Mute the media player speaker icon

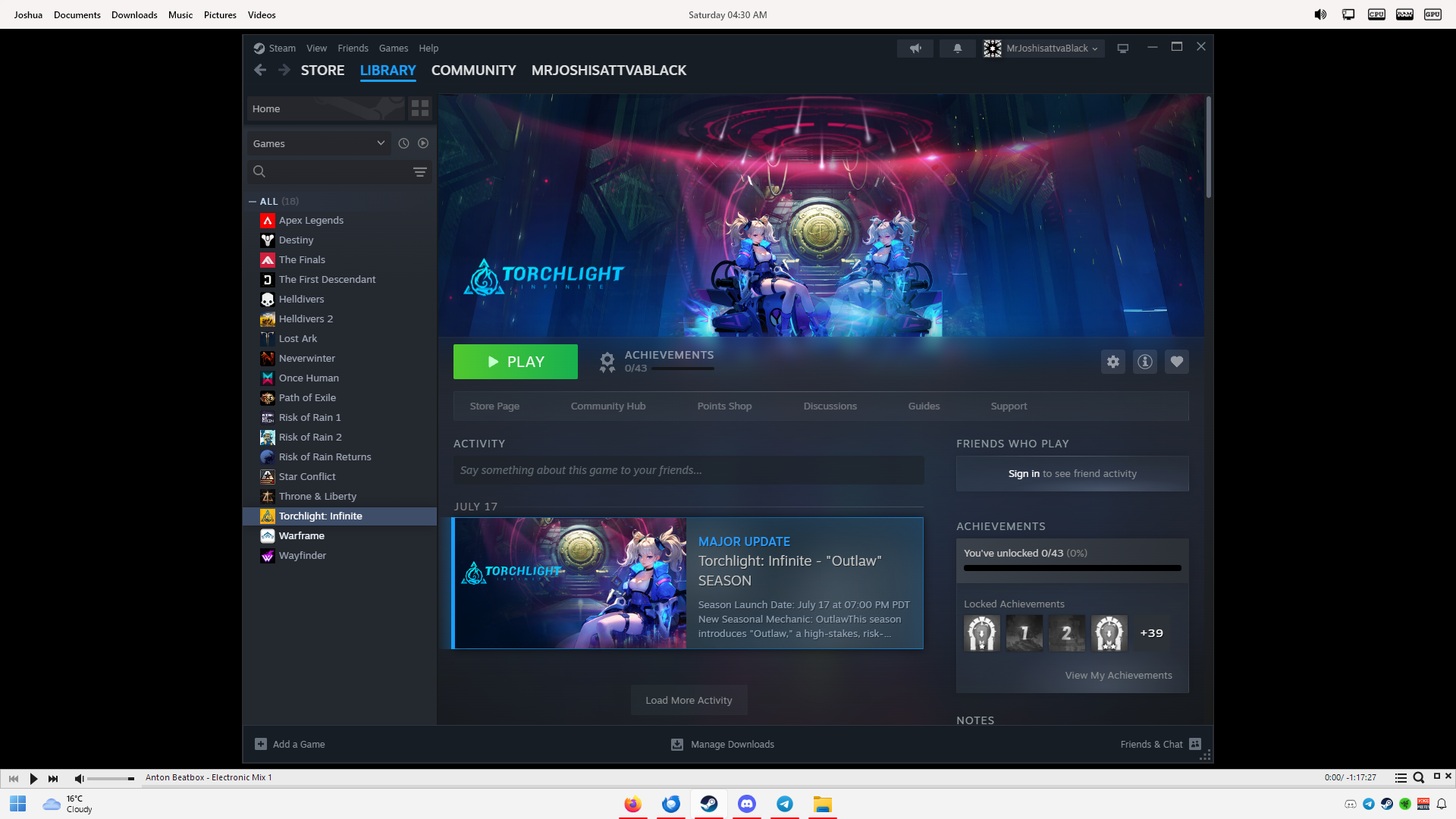[79, 778]
